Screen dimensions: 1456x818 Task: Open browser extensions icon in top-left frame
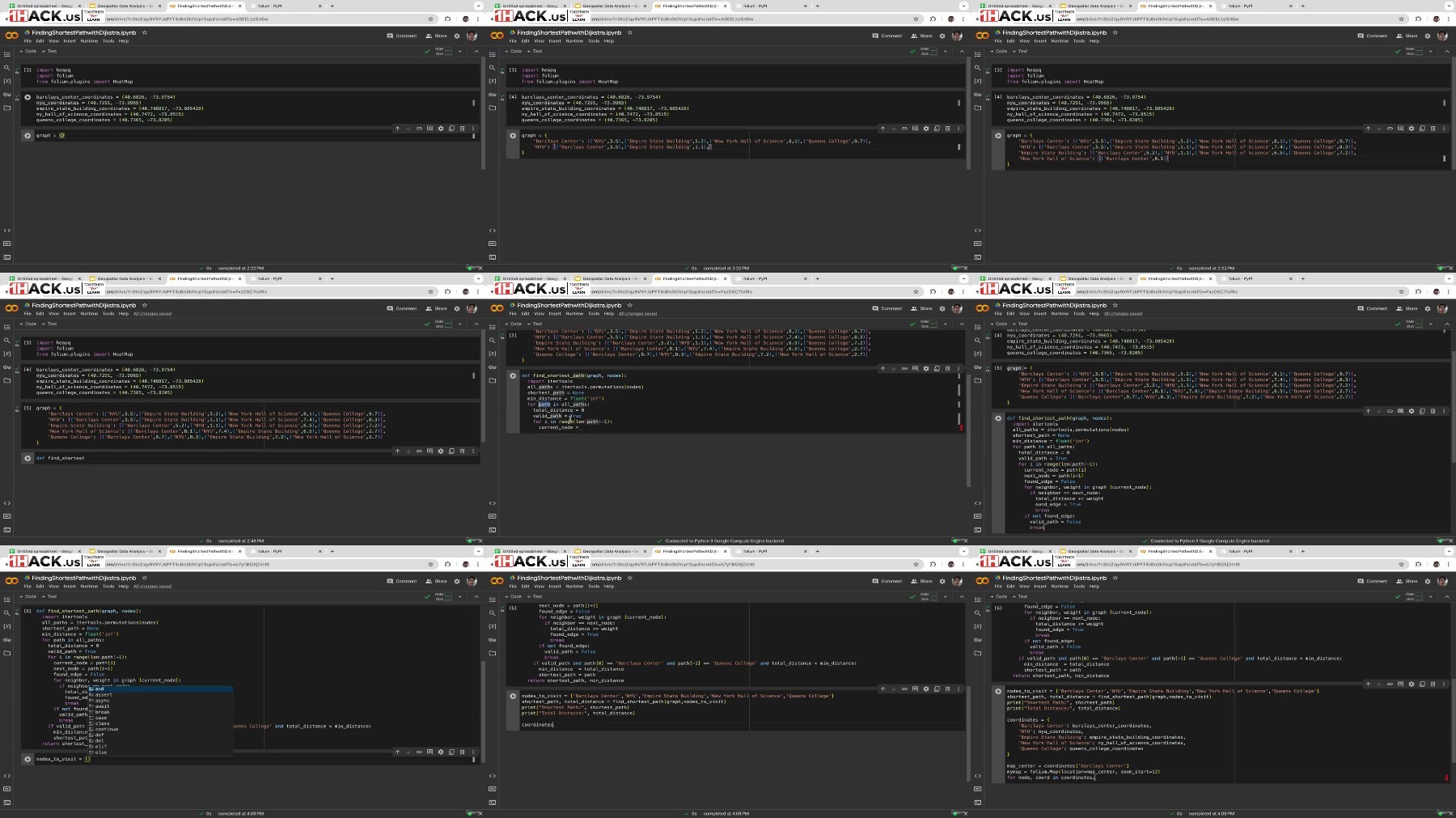click(447, 19)
